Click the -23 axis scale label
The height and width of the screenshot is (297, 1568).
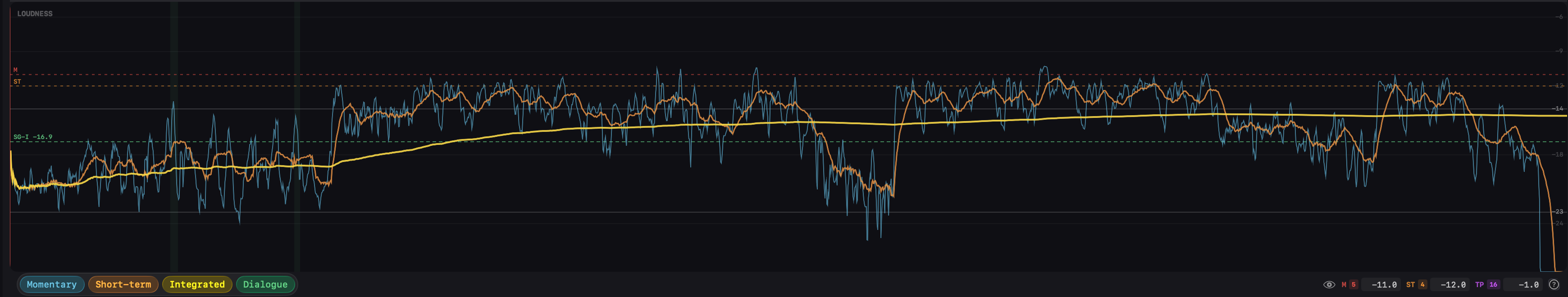[1558, 211]
